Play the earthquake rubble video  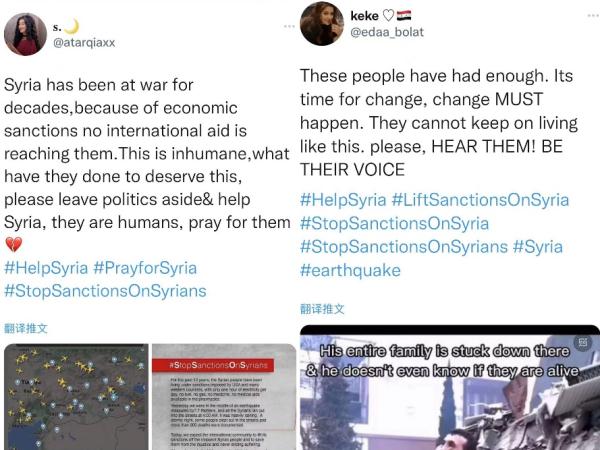point(450,388)
